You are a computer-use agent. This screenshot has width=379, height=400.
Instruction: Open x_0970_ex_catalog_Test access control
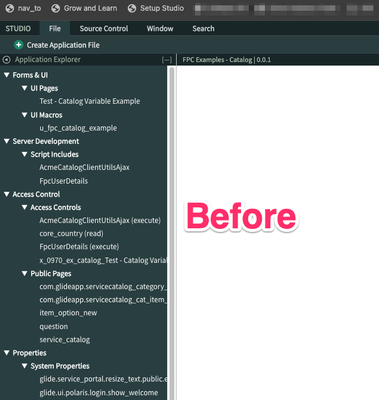(x=103, y=260)
